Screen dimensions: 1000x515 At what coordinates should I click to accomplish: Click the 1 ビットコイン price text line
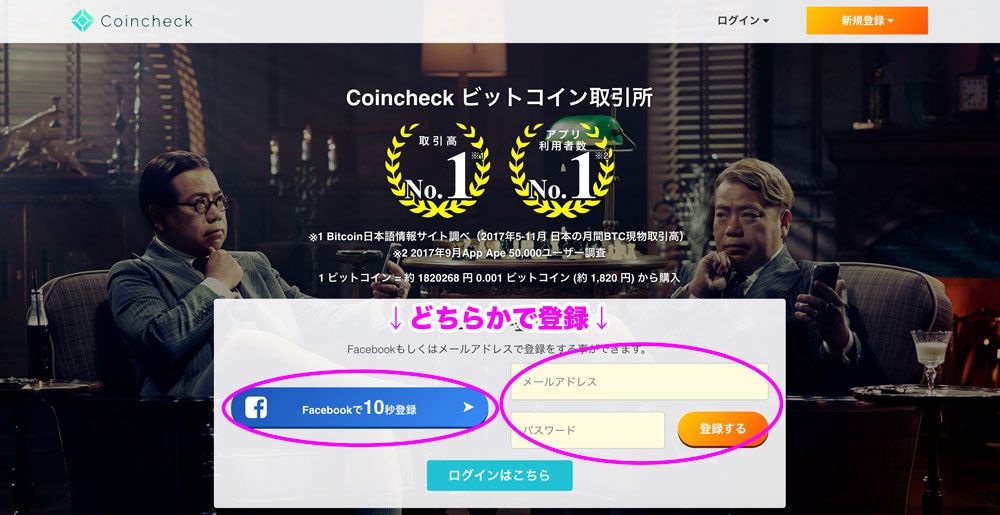point(499,278)
